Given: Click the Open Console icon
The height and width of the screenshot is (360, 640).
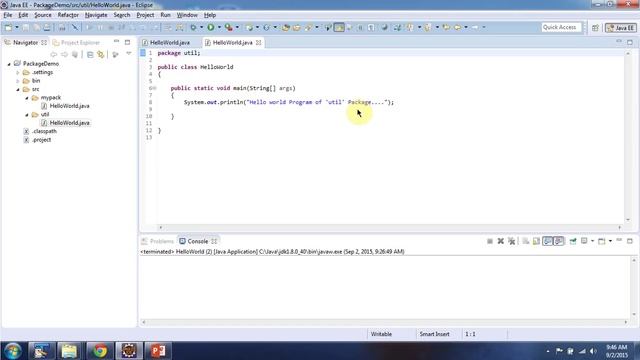Looking at the screenshot, I should (602, 241).
